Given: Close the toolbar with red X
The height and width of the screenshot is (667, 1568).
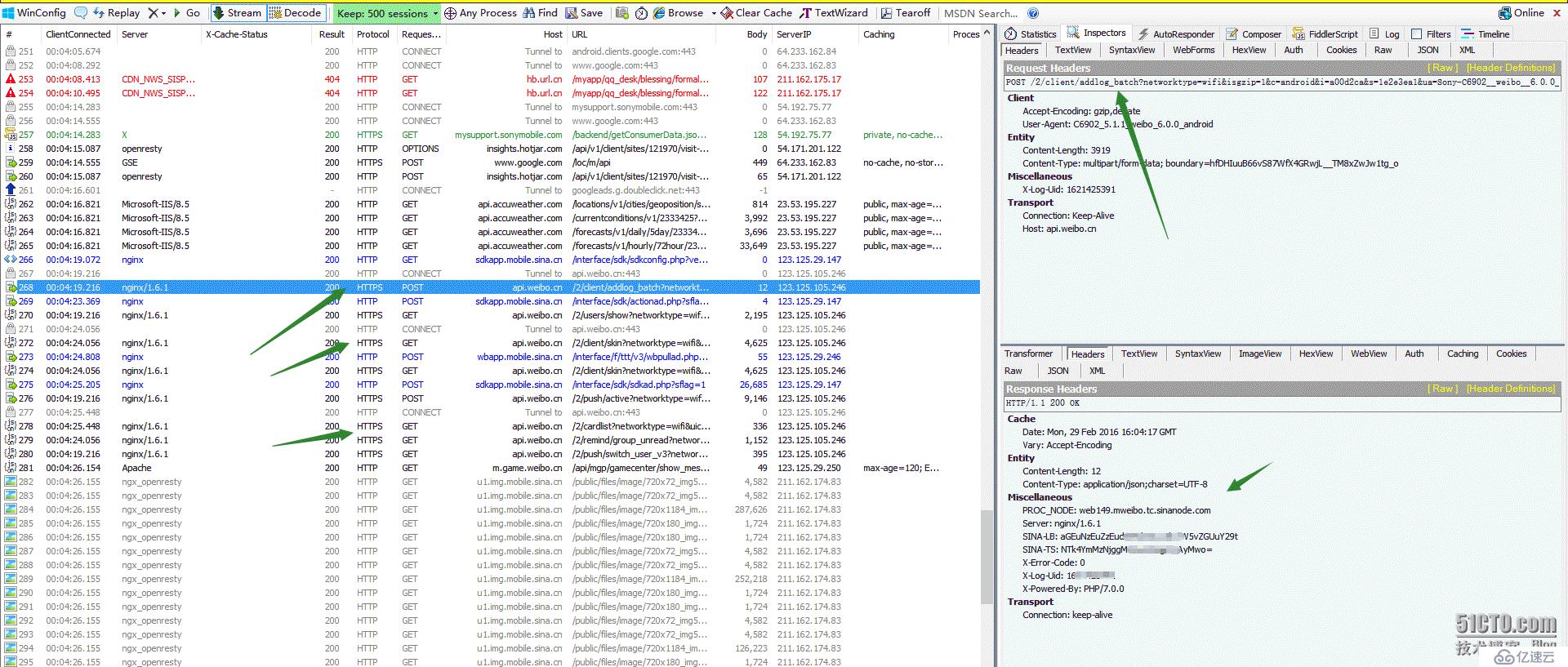Looking at the screenshot, I should coord(1558,13).
